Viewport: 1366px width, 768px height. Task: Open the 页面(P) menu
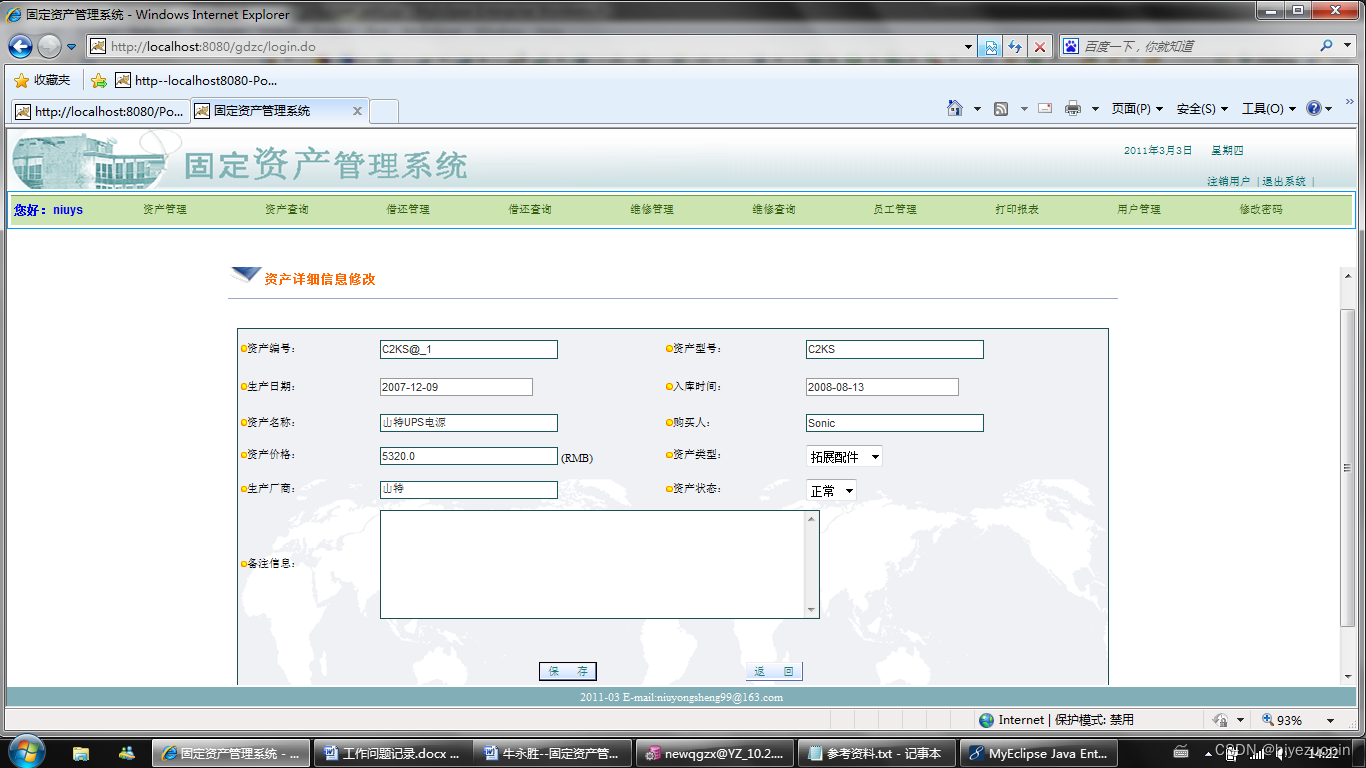coord(1137,108)
